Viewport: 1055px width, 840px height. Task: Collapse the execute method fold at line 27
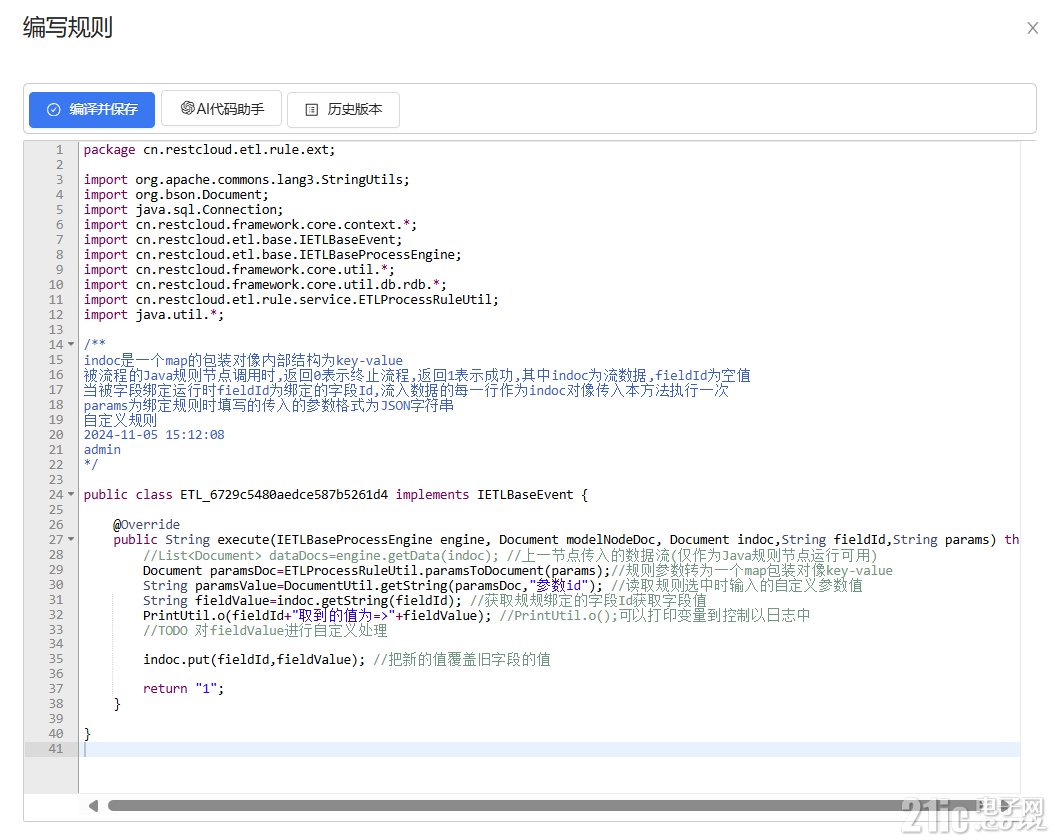click(71, 540)
